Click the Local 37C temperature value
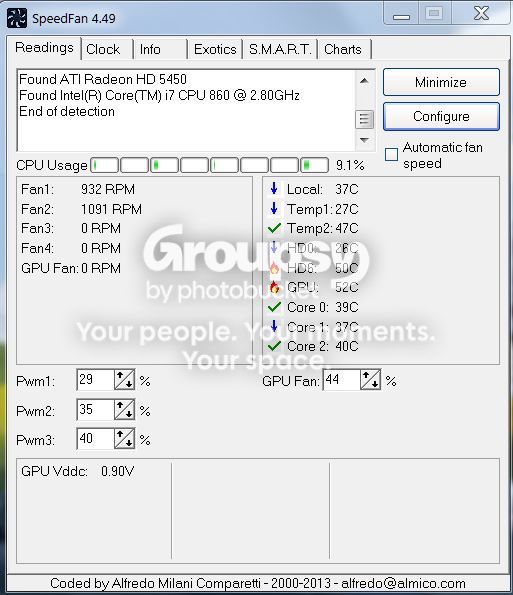This screenshot has height=595, width=513. click(x=347, y=189)
